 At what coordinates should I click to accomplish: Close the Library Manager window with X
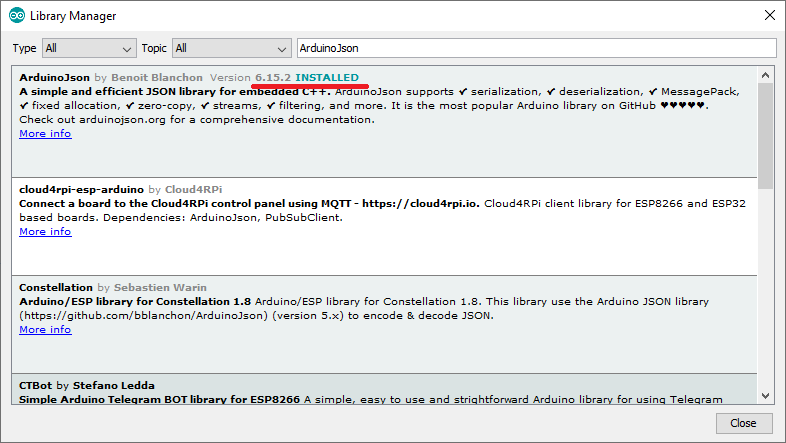(x=768, y=16)
